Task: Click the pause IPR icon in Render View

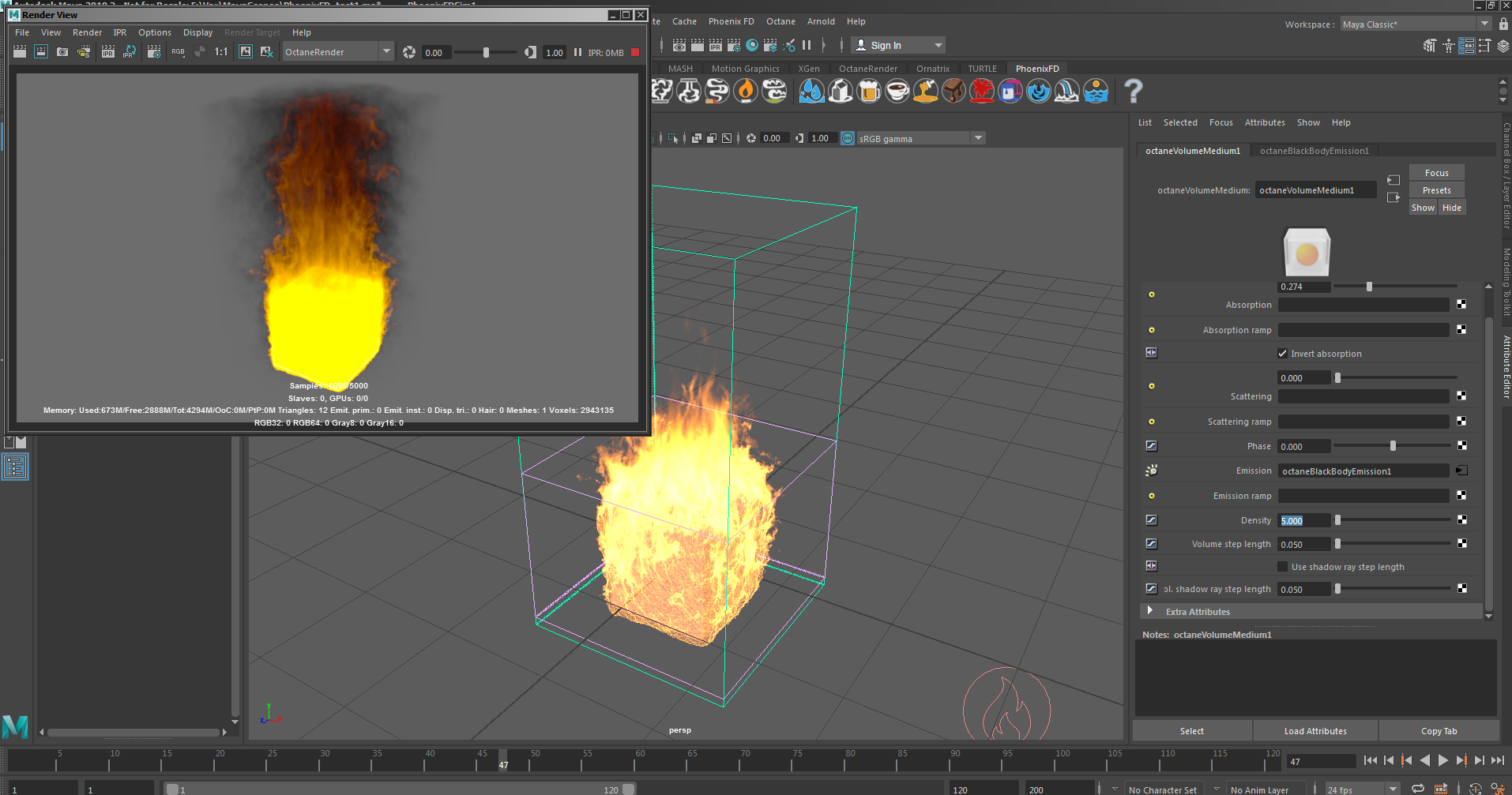Action: click(x=577, y=53)
